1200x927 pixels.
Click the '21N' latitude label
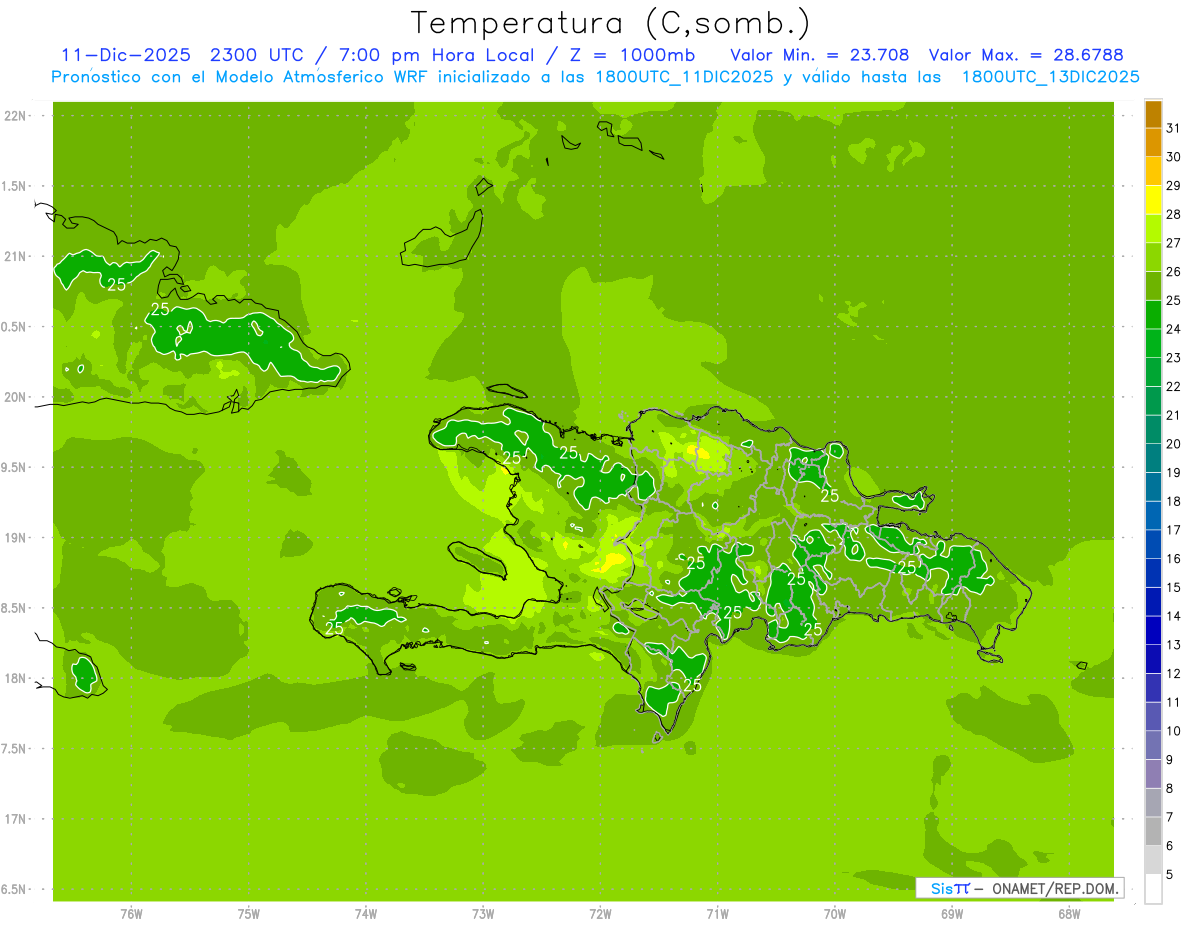click(16, 256)
